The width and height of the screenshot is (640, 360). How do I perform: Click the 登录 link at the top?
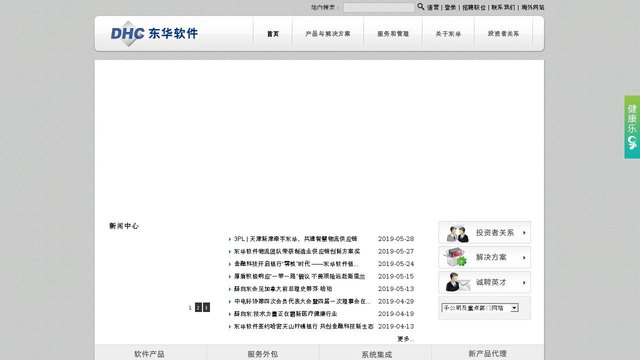tap(450, 7)
